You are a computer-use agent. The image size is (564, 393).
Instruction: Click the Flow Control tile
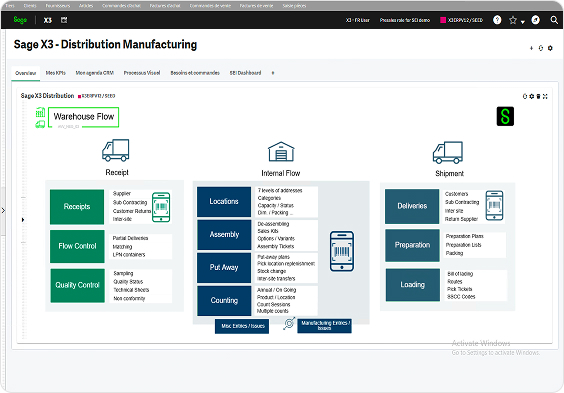pos(77,246)
